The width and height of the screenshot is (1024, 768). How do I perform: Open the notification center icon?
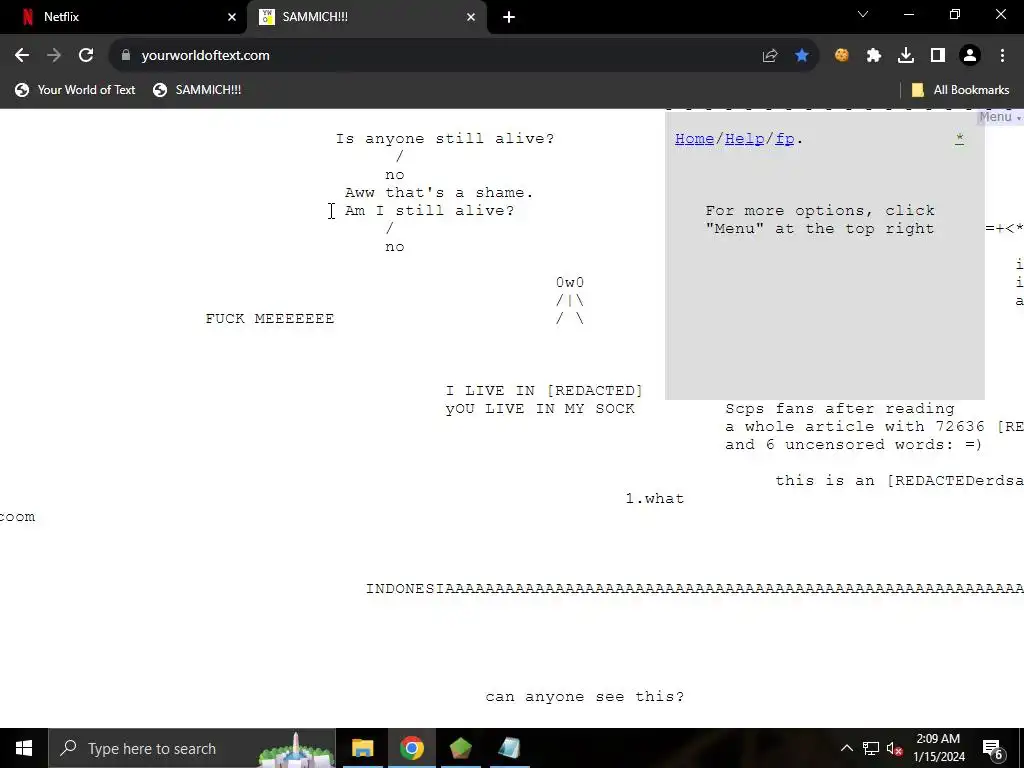(993, 749)
